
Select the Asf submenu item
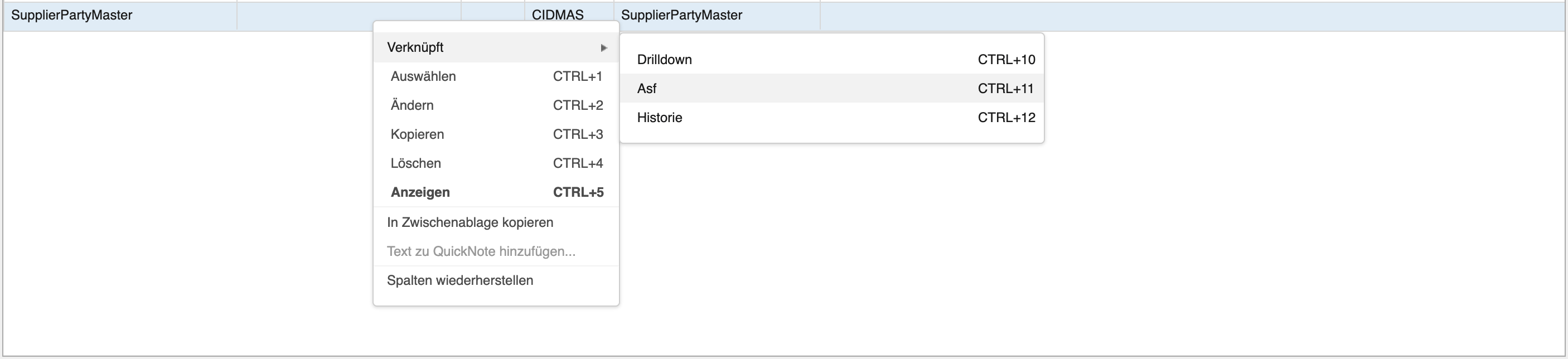646,89
